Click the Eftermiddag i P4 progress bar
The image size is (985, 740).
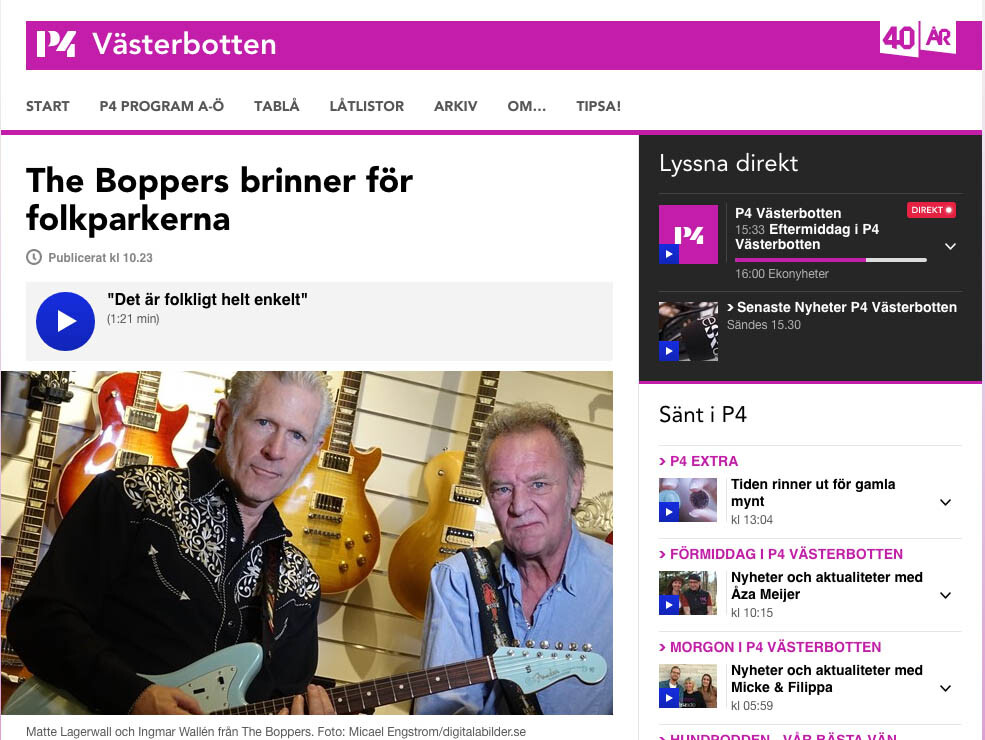[x=830, y=260]
